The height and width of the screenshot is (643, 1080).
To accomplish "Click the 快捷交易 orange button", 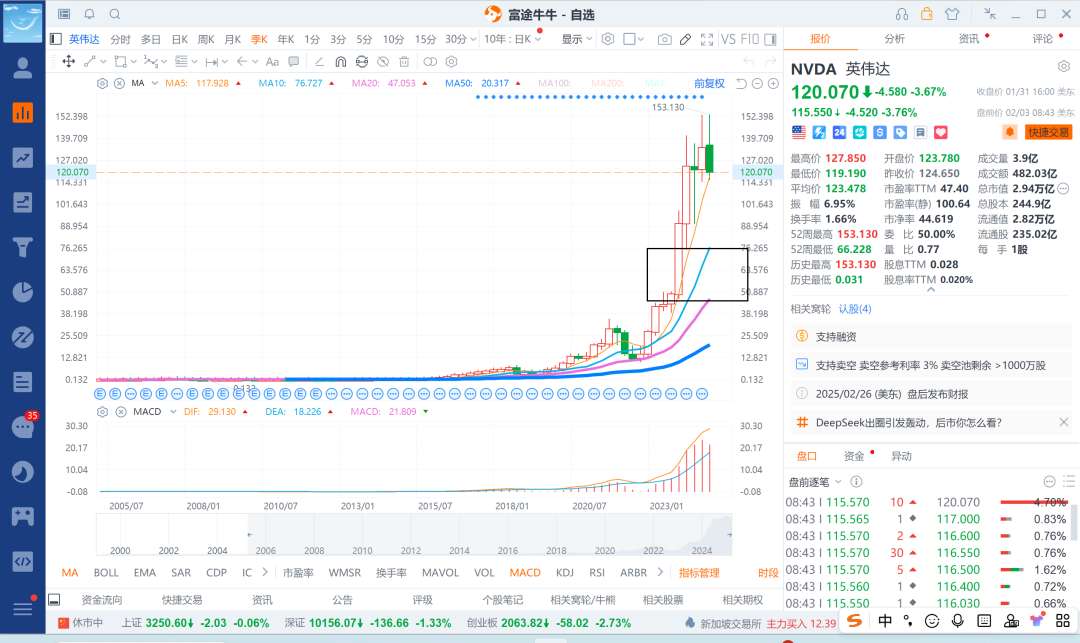I will (1048, 132).
